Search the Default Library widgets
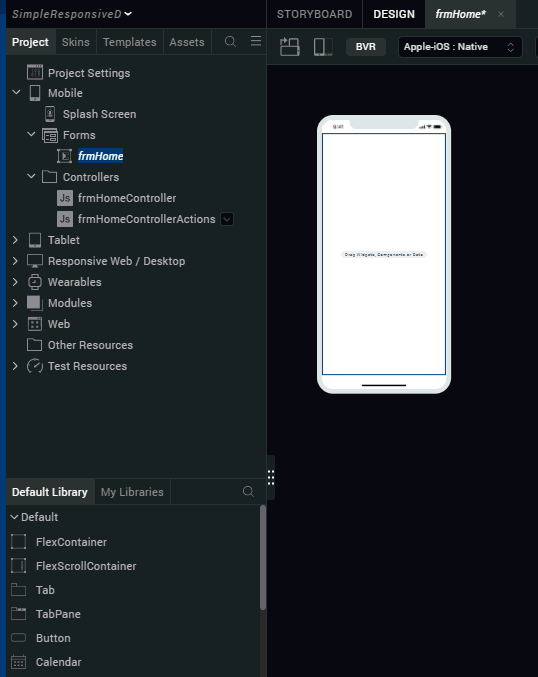This screenshot has height=677, width=538. pyautogui.click(x=248, y=491)
